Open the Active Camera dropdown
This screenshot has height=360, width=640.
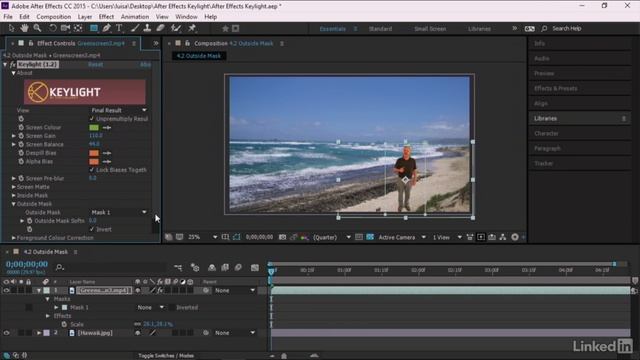coord(402,237)
